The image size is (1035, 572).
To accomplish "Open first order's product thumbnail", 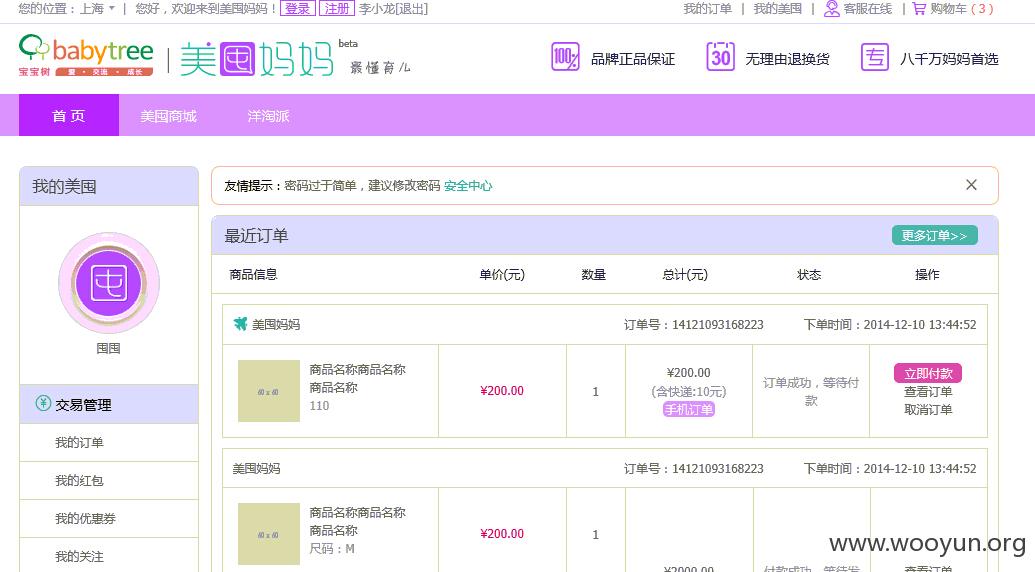I will 269,391.
